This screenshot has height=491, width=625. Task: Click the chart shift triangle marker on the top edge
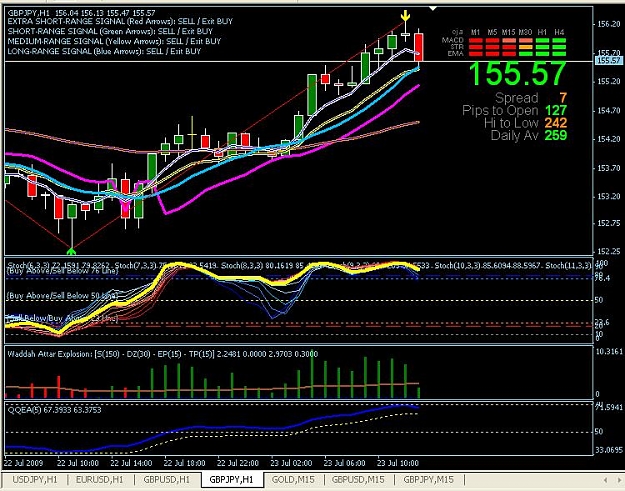pos(433,8)
